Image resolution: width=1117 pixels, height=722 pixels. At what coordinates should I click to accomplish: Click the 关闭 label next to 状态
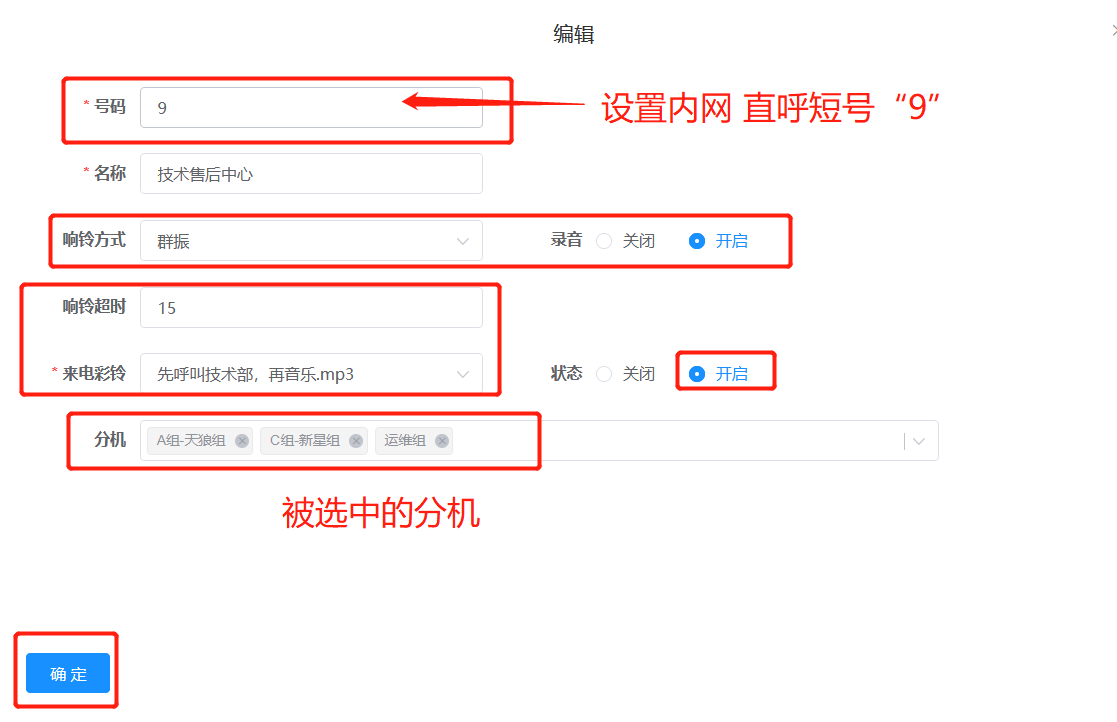pos(638,374)
